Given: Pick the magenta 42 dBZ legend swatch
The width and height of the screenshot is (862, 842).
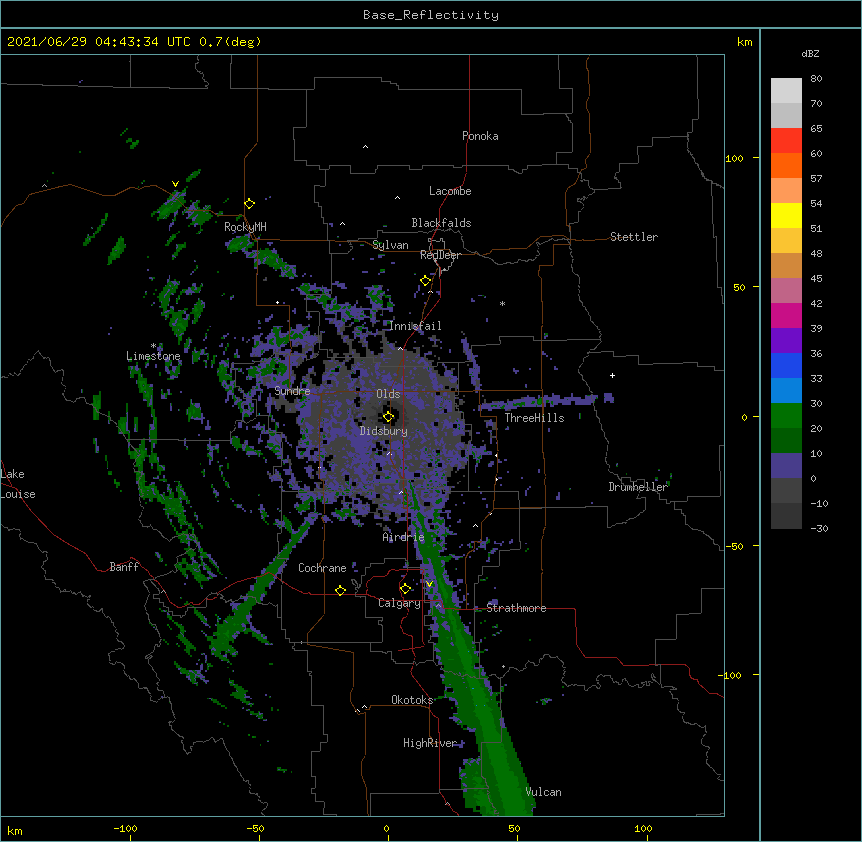Looking at the screenshot, I should pos(786,315).
